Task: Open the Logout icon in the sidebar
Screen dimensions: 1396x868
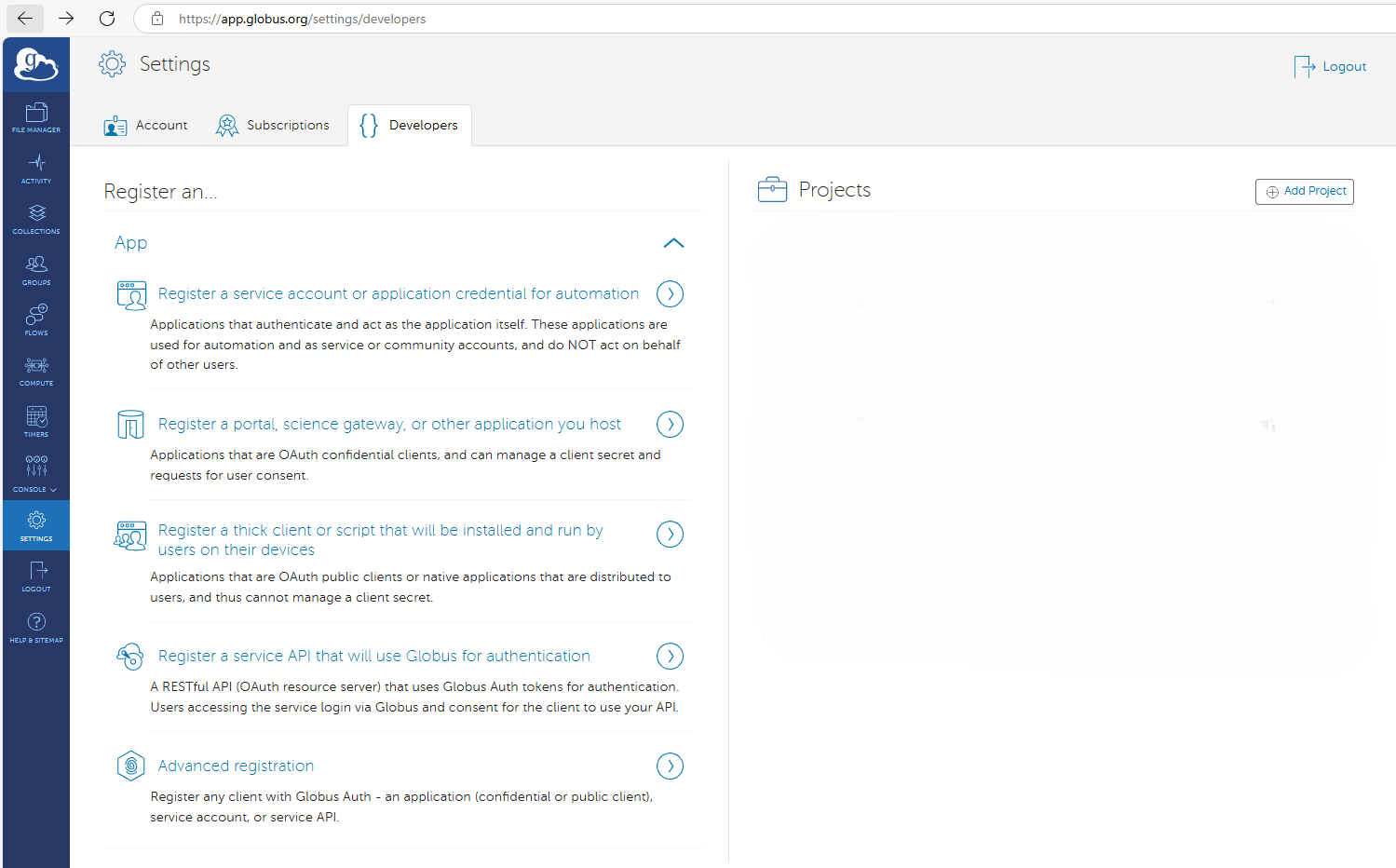Action: coord(35,576)
